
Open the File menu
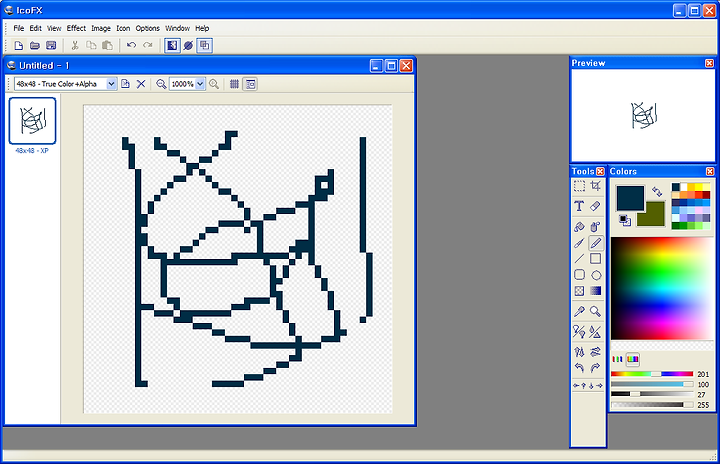(x=19, y=28)
